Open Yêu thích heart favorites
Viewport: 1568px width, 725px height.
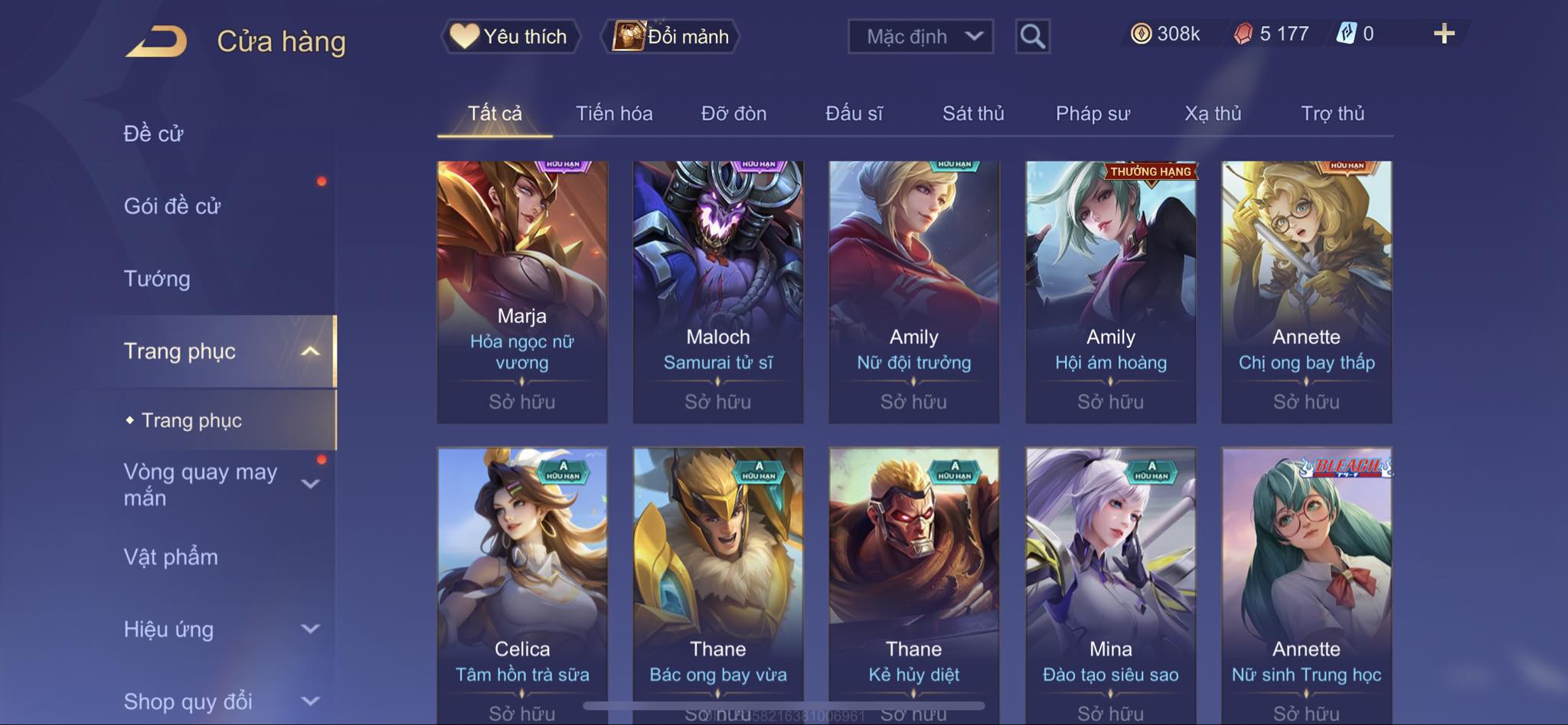tap(510, 36)
